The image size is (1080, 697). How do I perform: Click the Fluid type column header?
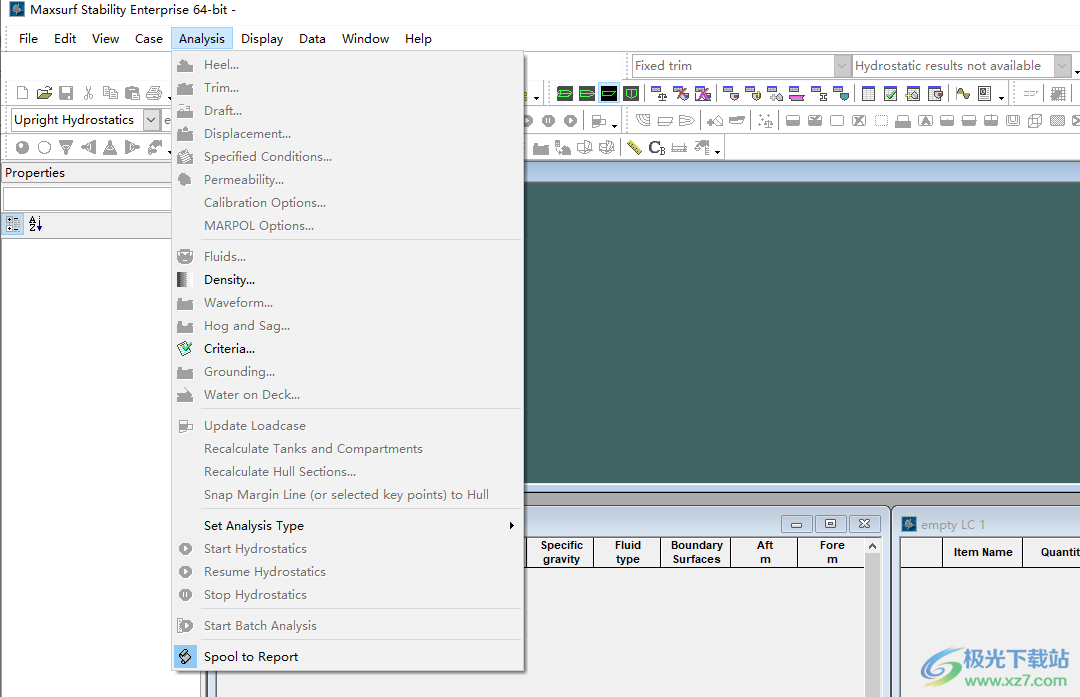[x=627, y=552]
